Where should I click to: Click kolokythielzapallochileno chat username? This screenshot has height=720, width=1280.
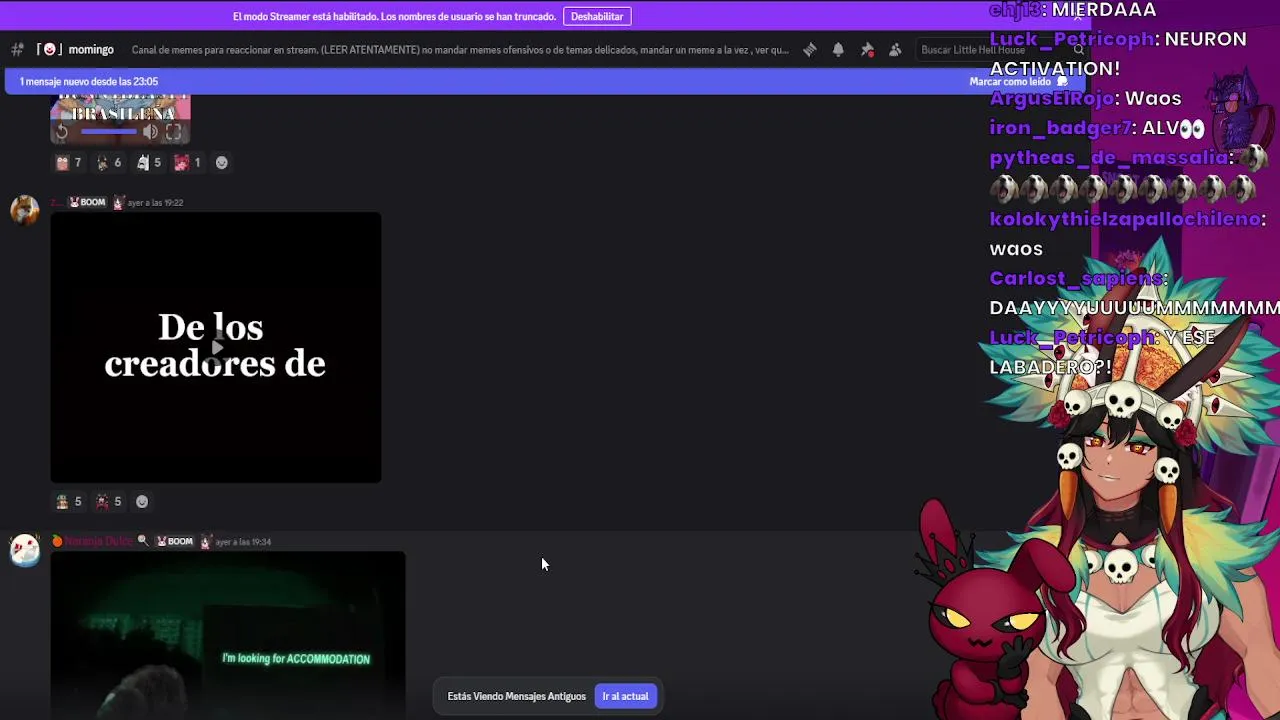tap(1125, 218)
